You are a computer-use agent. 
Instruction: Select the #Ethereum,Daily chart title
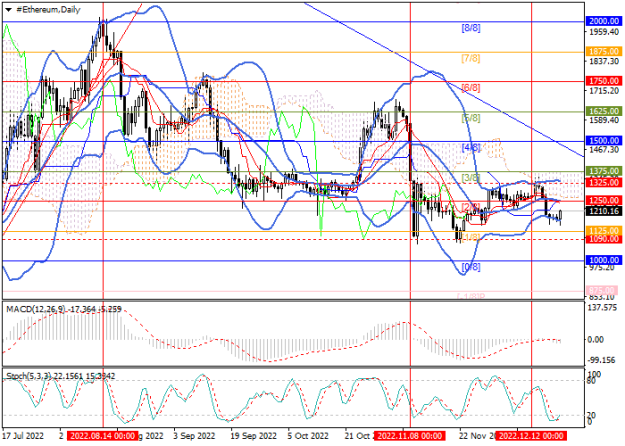(x=48, y=10)
